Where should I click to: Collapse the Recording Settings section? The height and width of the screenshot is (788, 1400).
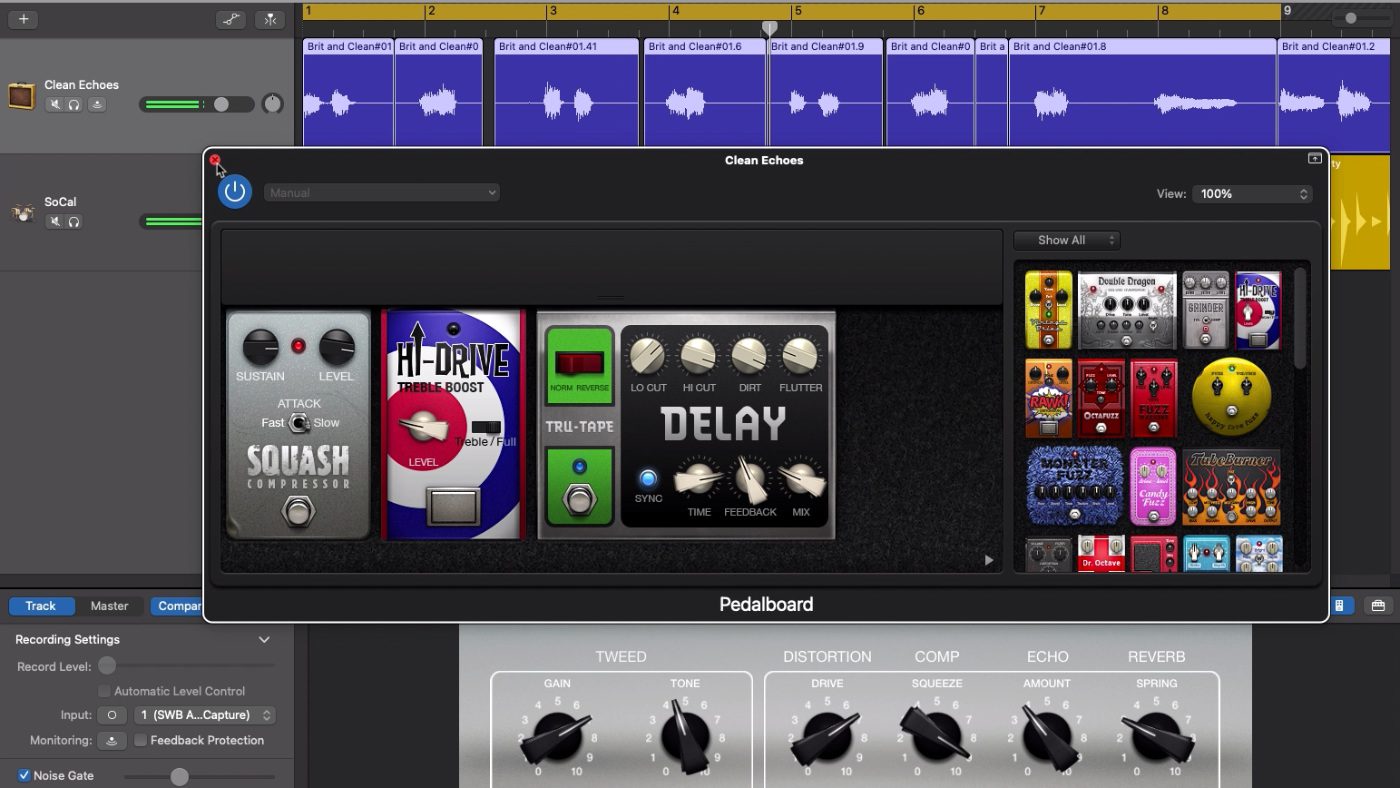(264, 639)
